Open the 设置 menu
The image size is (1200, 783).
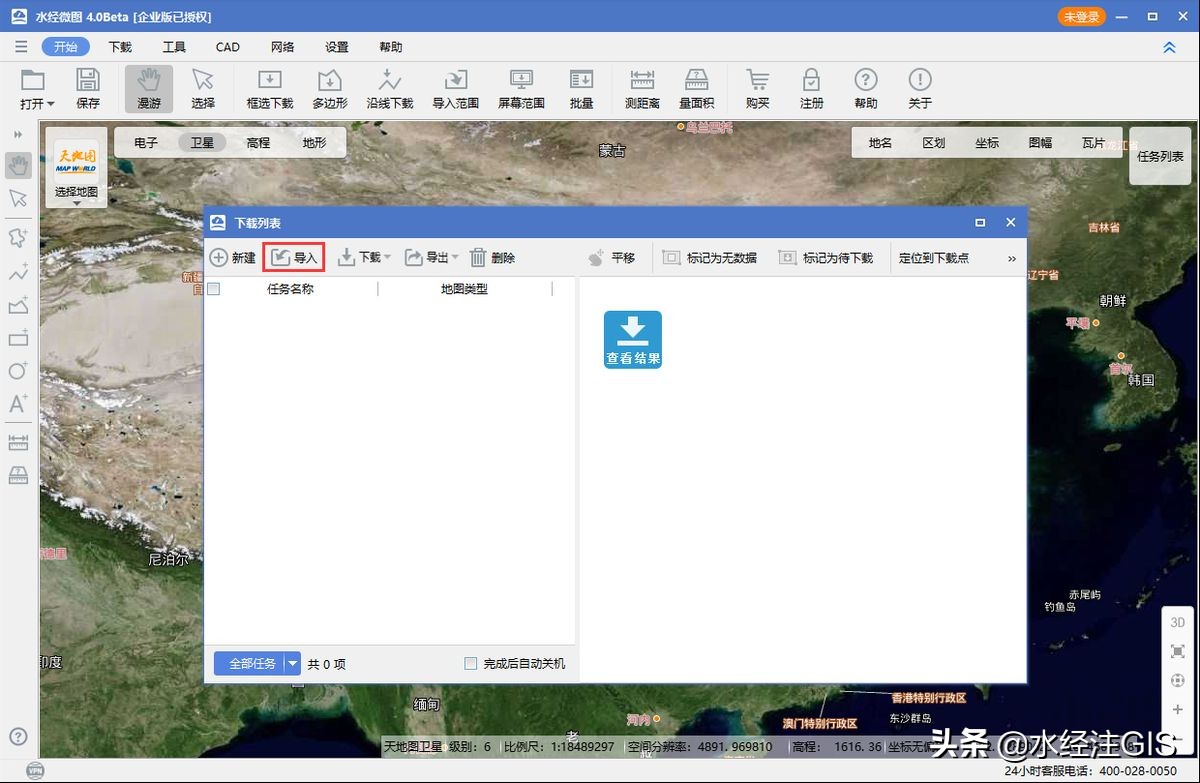coord(337,46)
